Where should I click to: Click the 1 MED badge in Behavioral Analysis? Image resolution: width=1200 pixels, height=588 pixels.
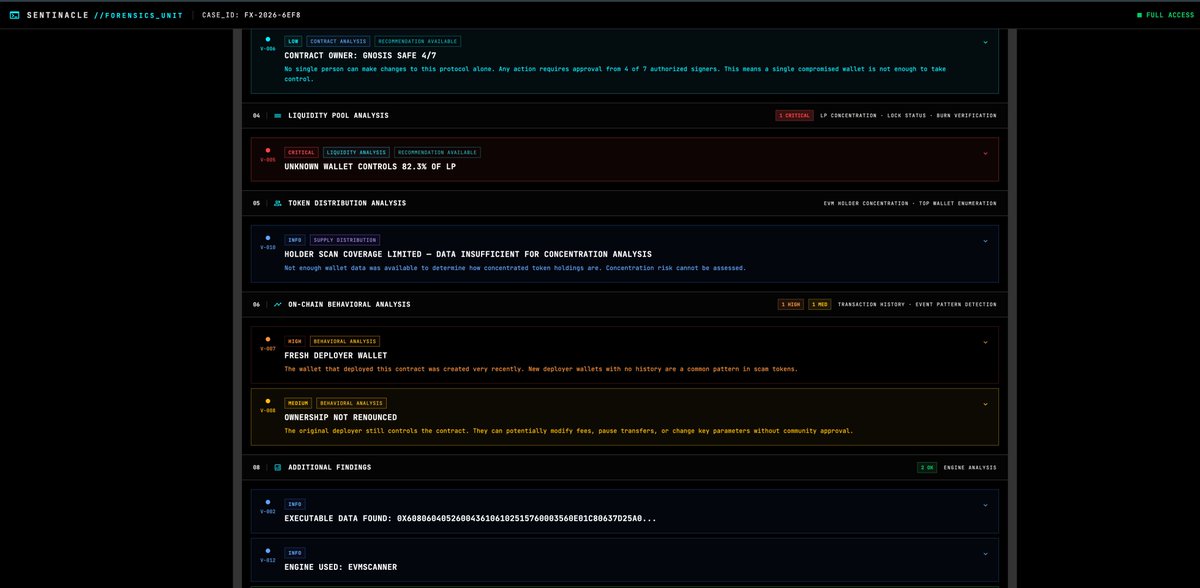pos(819,304)
